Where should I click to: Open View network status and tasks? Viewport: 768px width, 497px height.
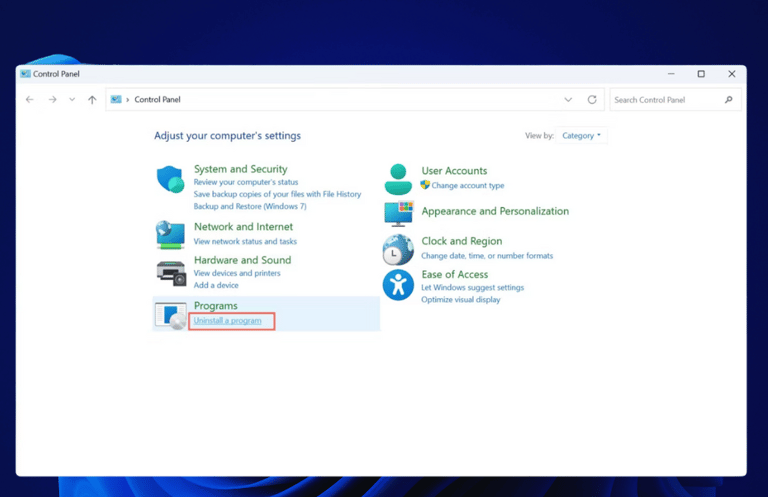pyautogui.click(x=245, y=241)
